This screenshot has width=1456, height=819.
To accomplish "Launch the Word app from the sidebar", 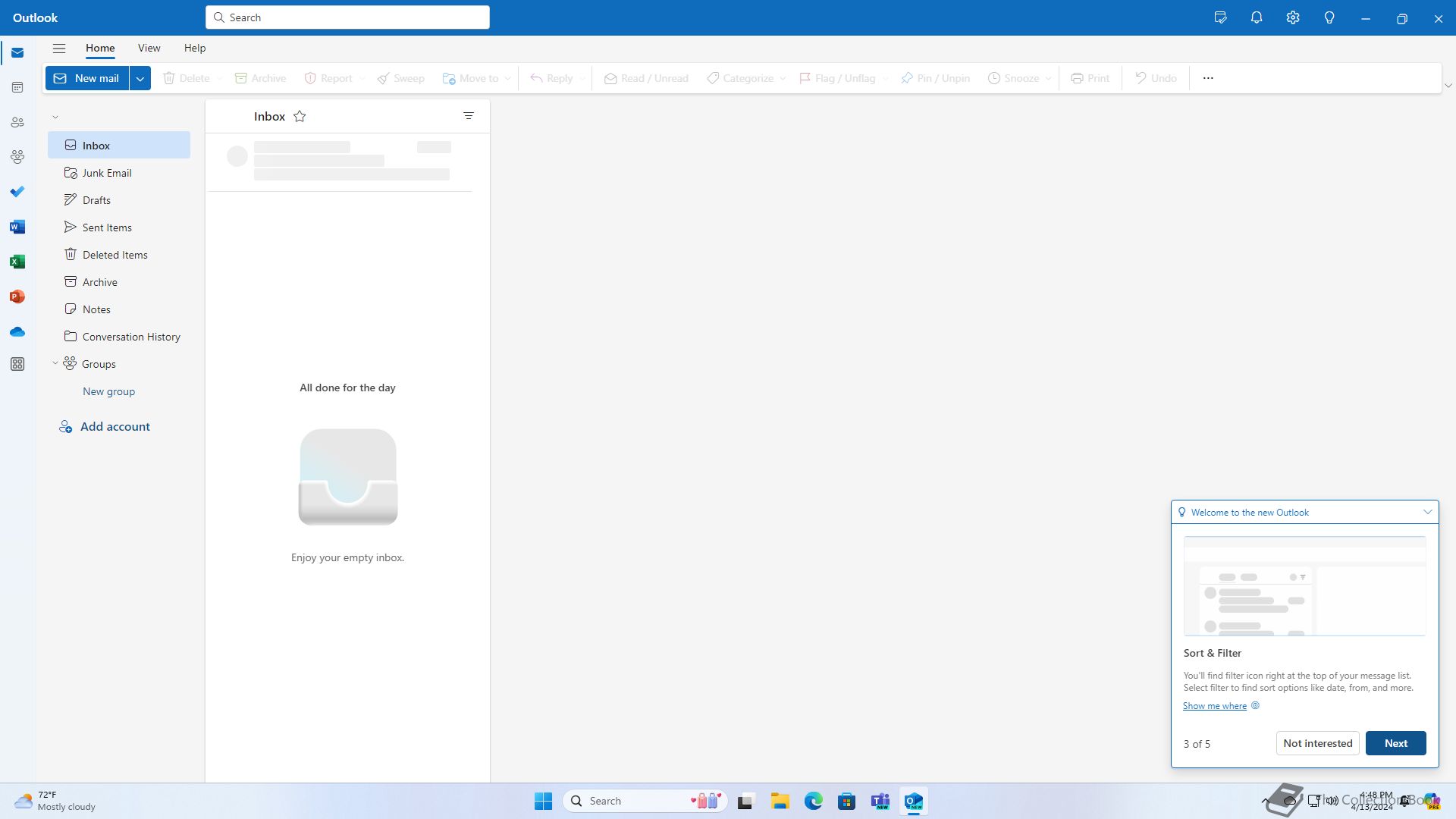I will tap(17, 227).
